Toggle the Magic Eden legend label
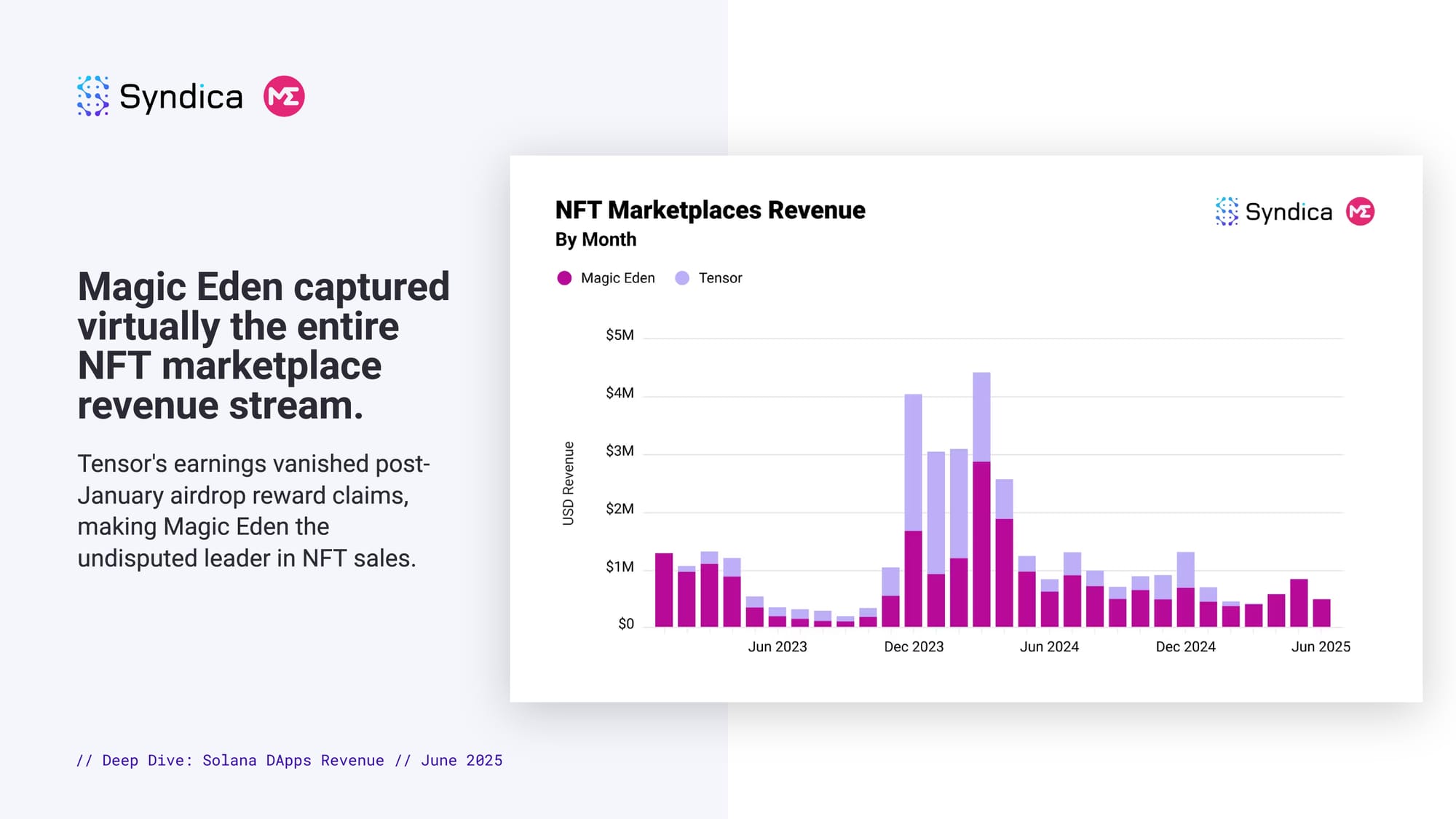Screen dimensions: 1456x819 [x=617, y=278]
